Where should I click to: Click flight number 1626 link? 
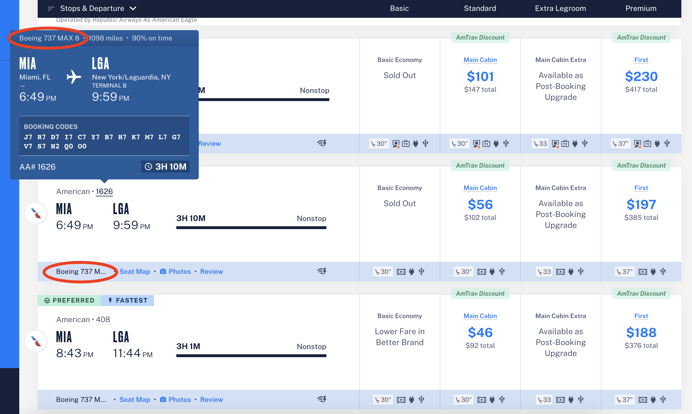coord(104,191)
